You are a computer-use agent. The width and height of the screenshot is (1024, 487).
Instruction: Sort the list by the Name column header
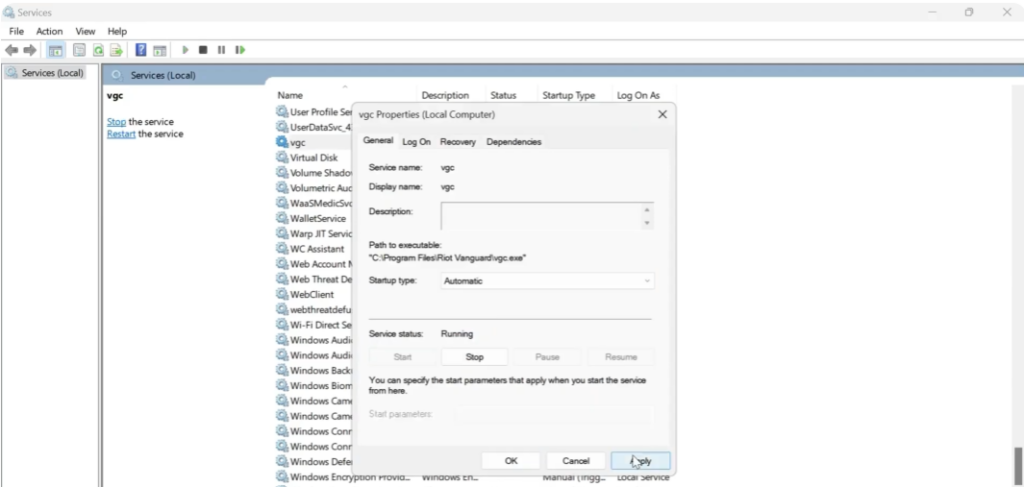click(x=290, y=95)
